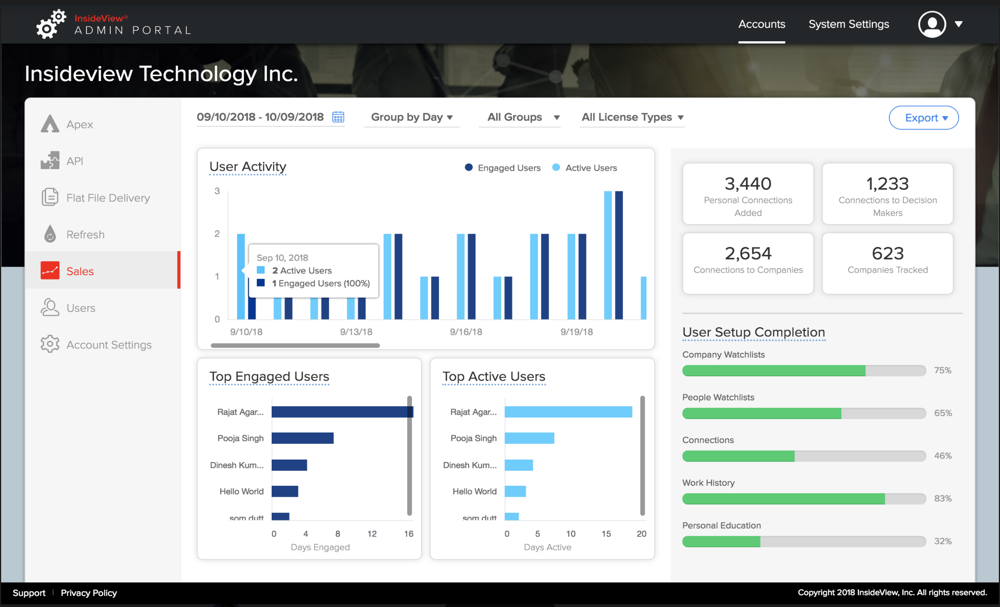Click the red Sales chart icon
The width and height of the screenshot is (1000, 607).
(x=50, y=271)
